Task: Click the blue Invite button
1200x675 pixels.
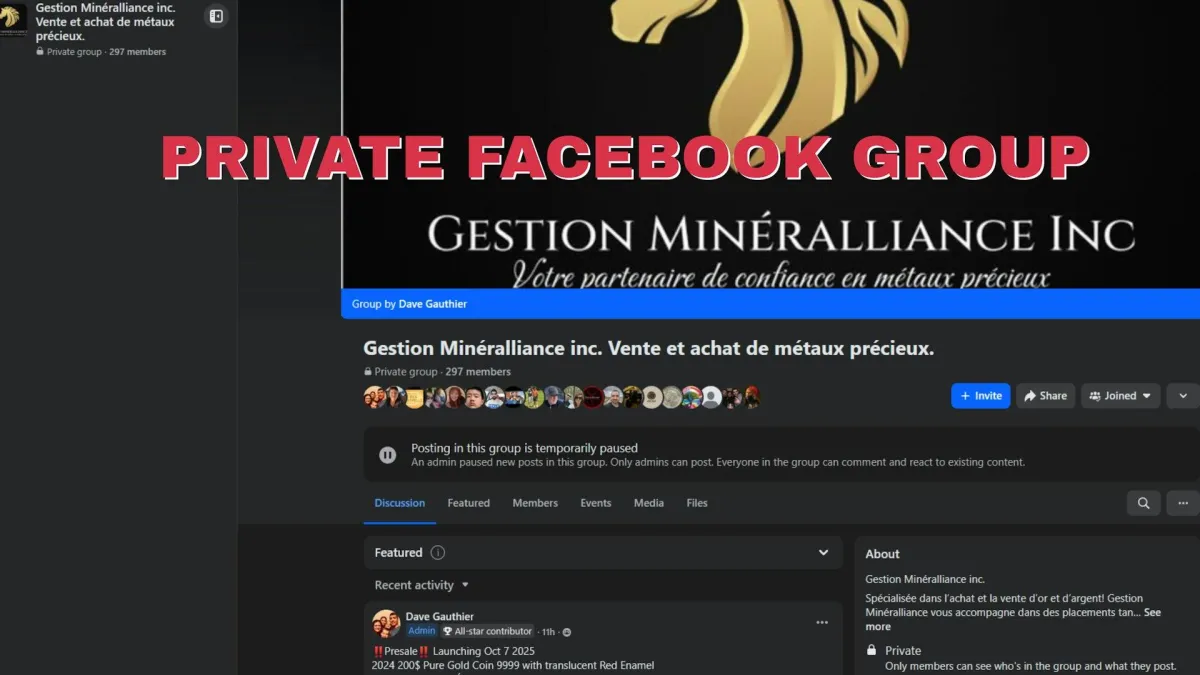Action: click(981, 396)
